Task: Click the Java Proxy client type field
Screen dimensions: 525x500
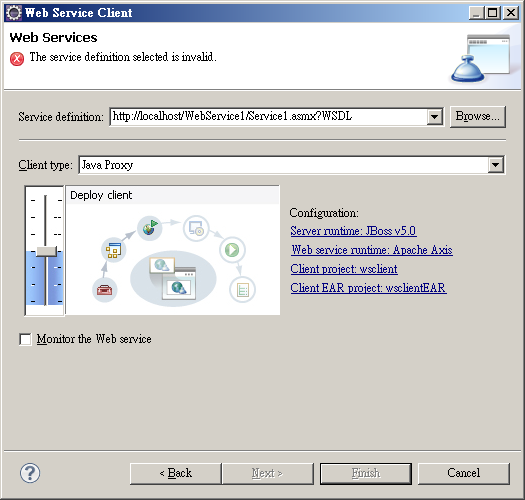Action: 283,165
